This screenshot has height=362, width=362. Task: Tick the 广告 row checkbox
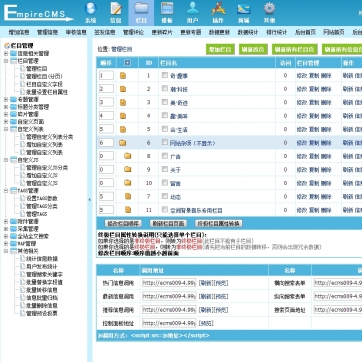click(x=165, y=156)
